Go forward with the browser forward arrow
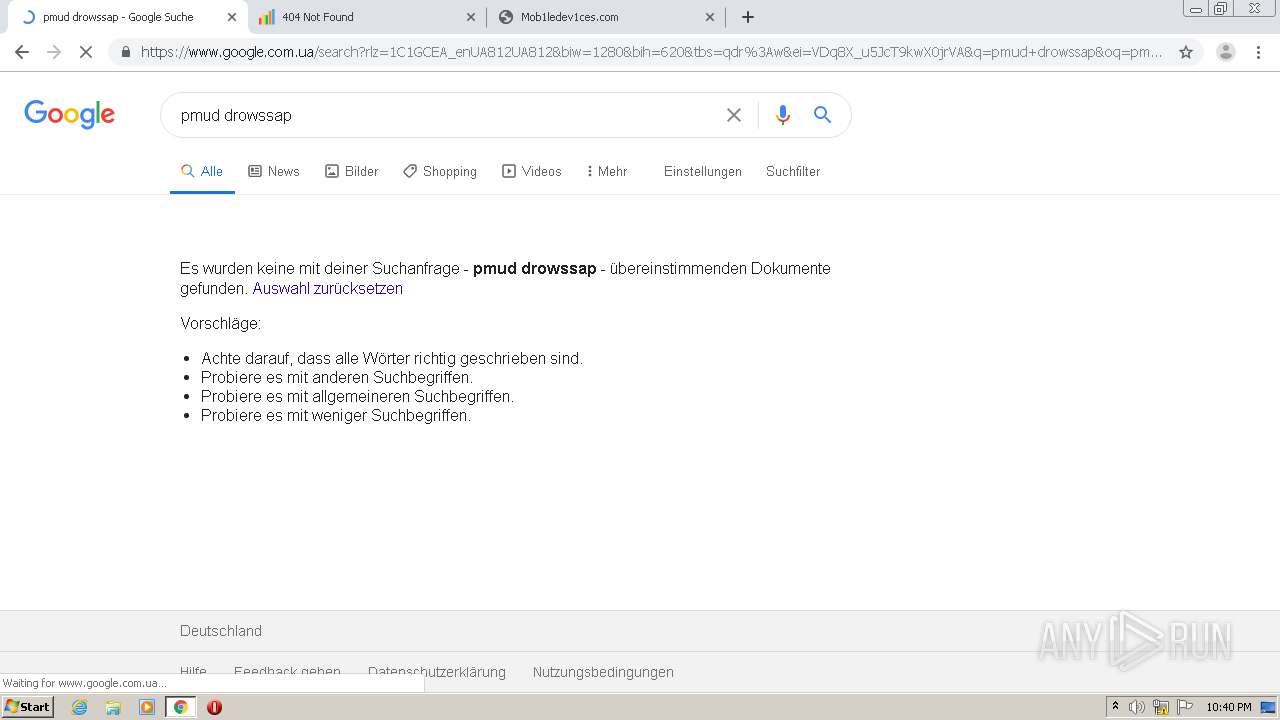Viewport: 1280px width, 720px height. click(54, 52)
